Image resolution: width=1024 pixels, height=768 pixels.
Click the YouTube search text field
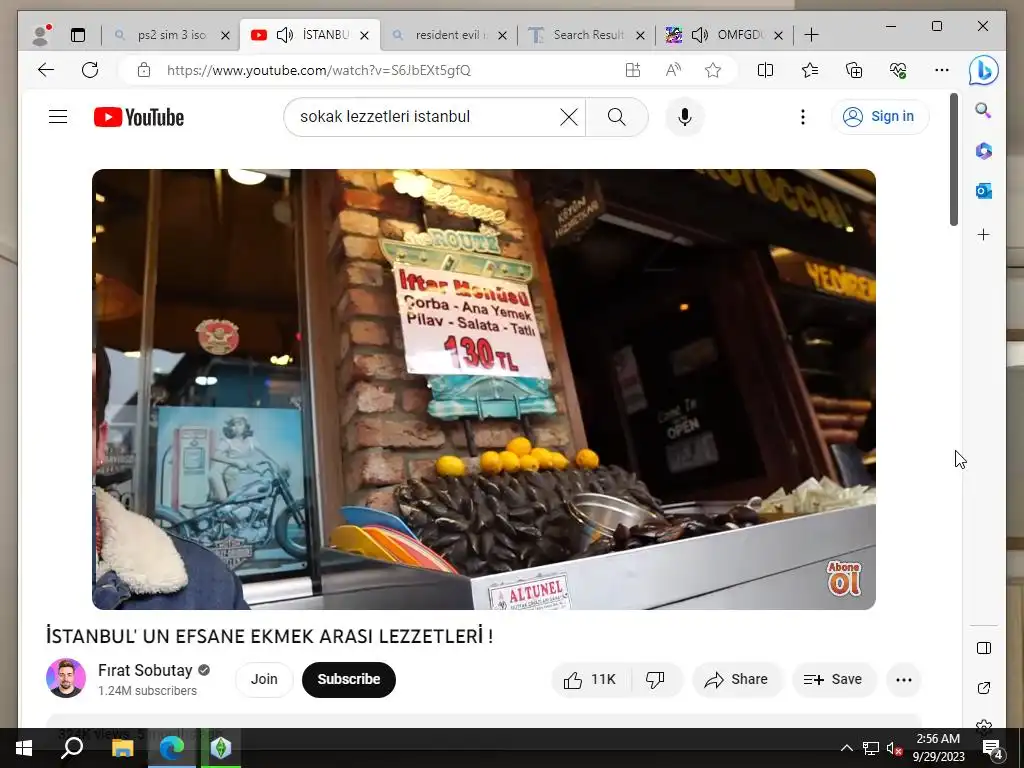tap(424, 117)
